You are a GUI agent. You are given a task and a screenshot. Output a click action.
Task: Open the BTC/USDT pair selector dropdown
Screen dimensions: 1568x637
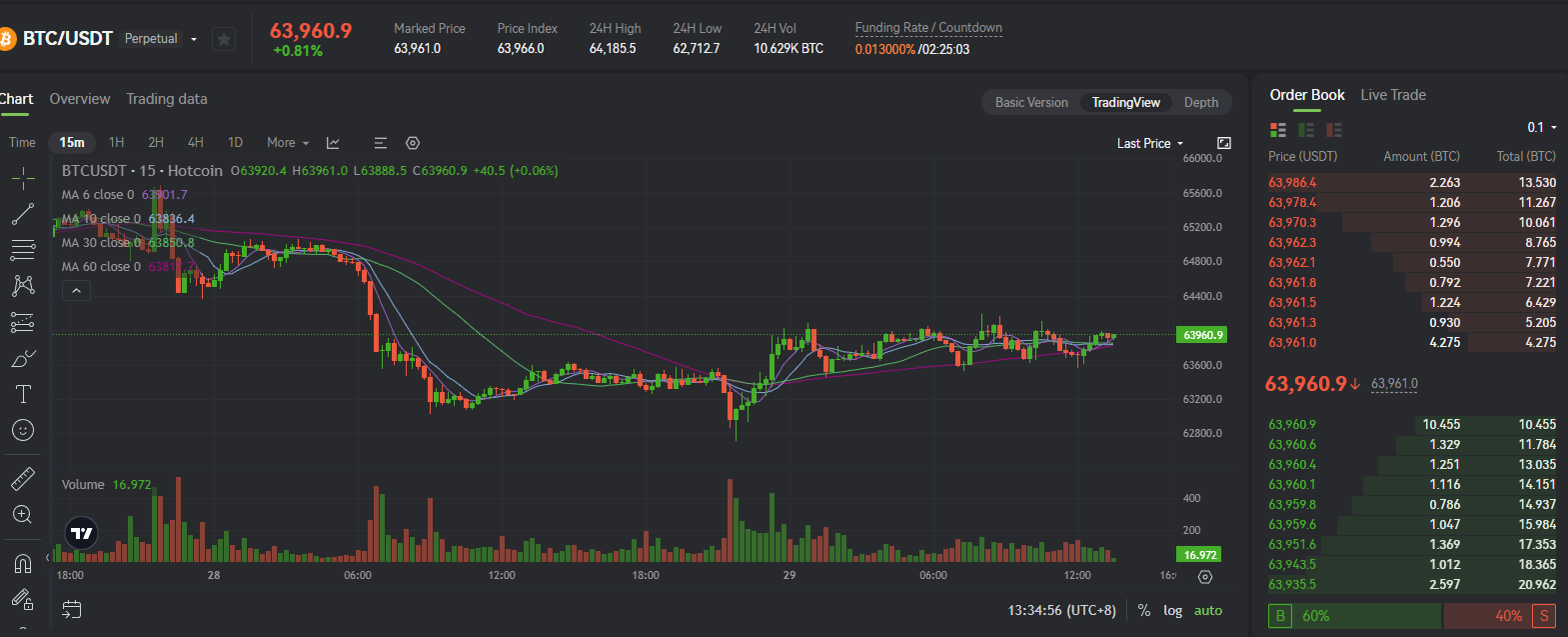point(194,39)
